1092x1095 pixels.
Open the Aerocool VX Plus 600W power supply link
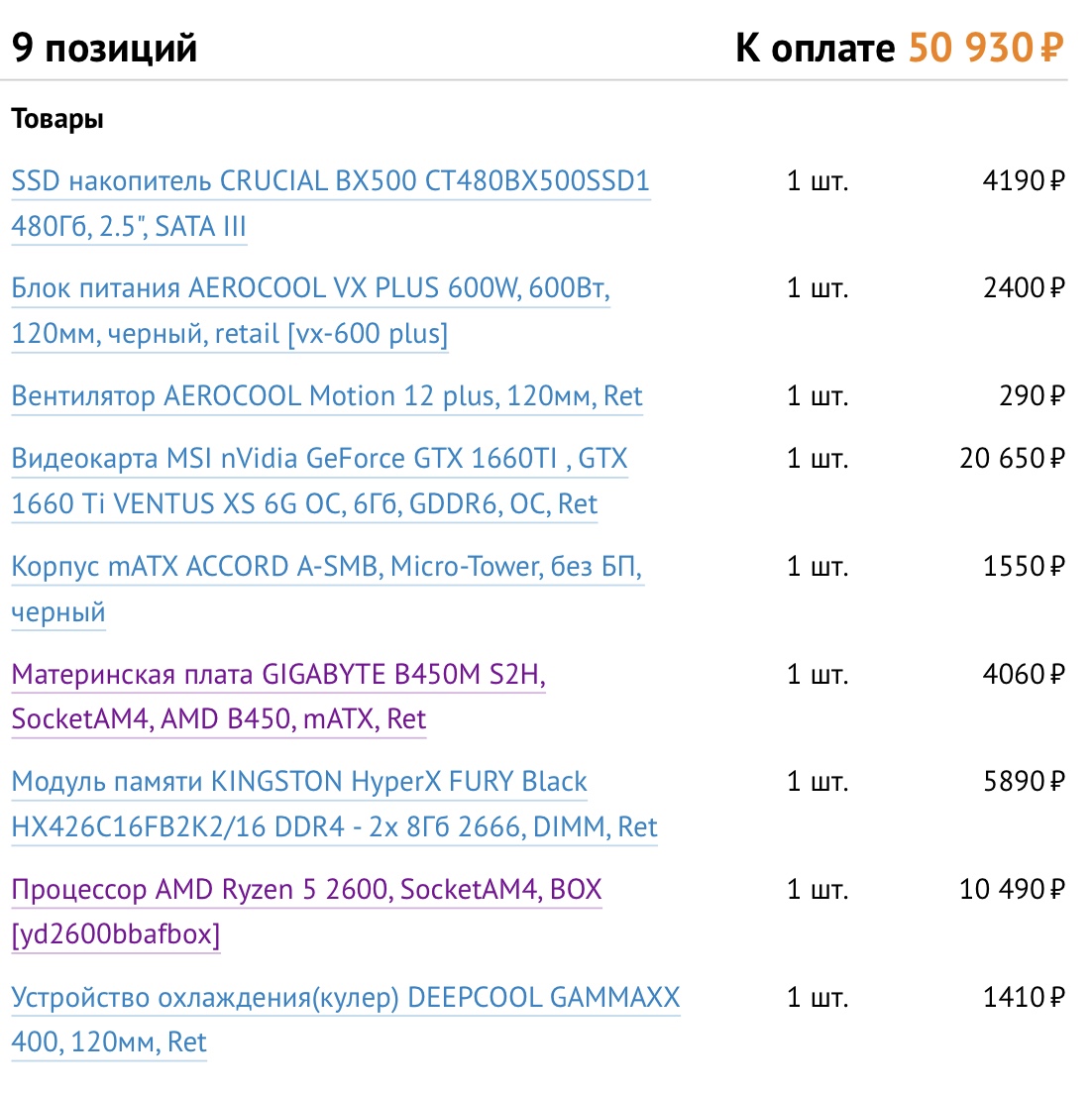tap(310, 289)
